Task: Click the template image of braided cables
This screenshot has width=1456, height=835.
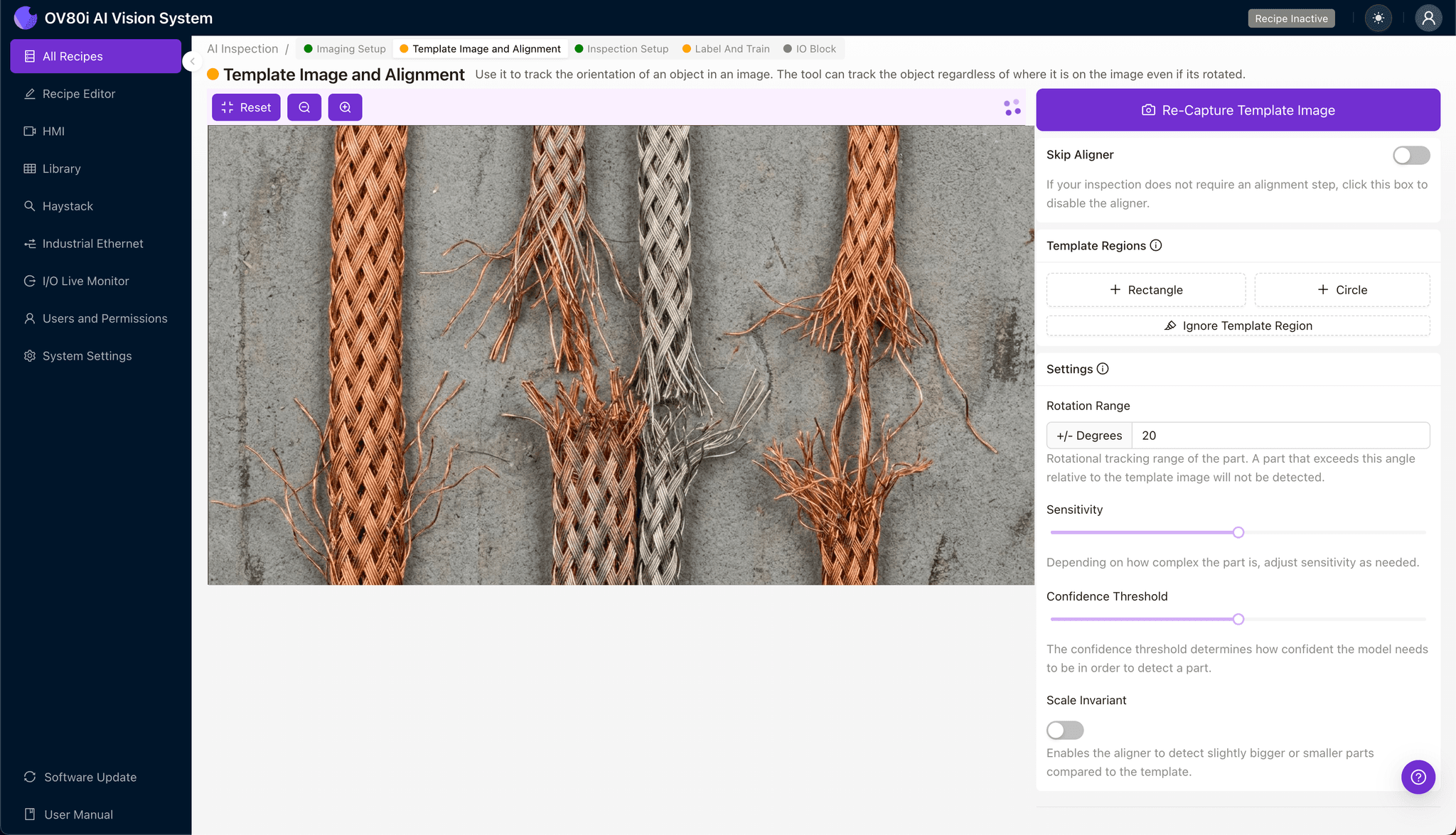Action: (x=621, y=355)
